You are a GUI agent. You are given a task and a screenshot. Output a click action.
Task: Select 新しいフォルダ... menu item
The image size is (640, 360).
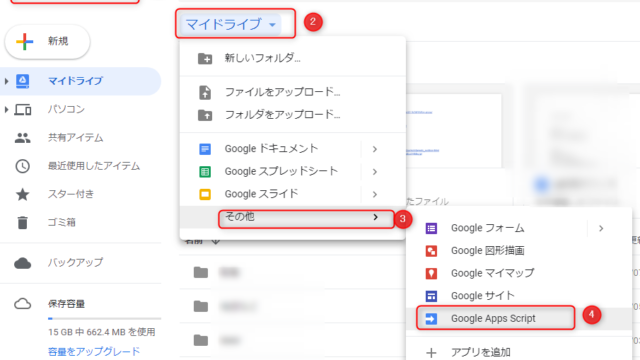[293, 58]
